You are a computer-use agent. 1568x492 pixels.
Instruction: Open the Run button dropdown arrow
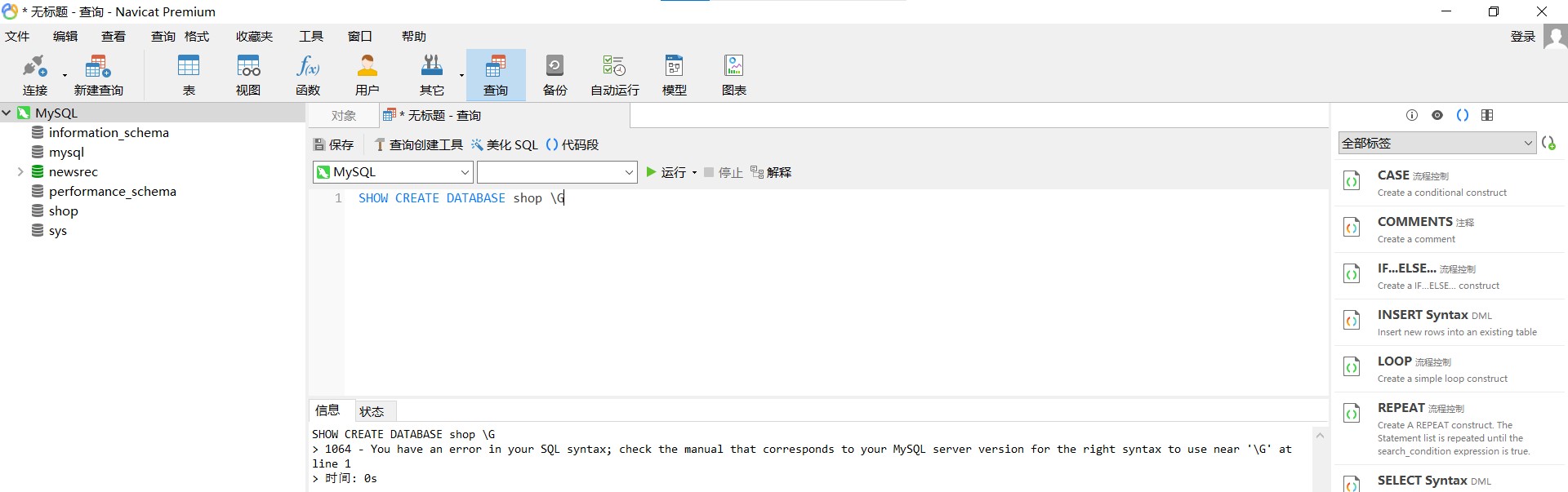click(695, 173)
